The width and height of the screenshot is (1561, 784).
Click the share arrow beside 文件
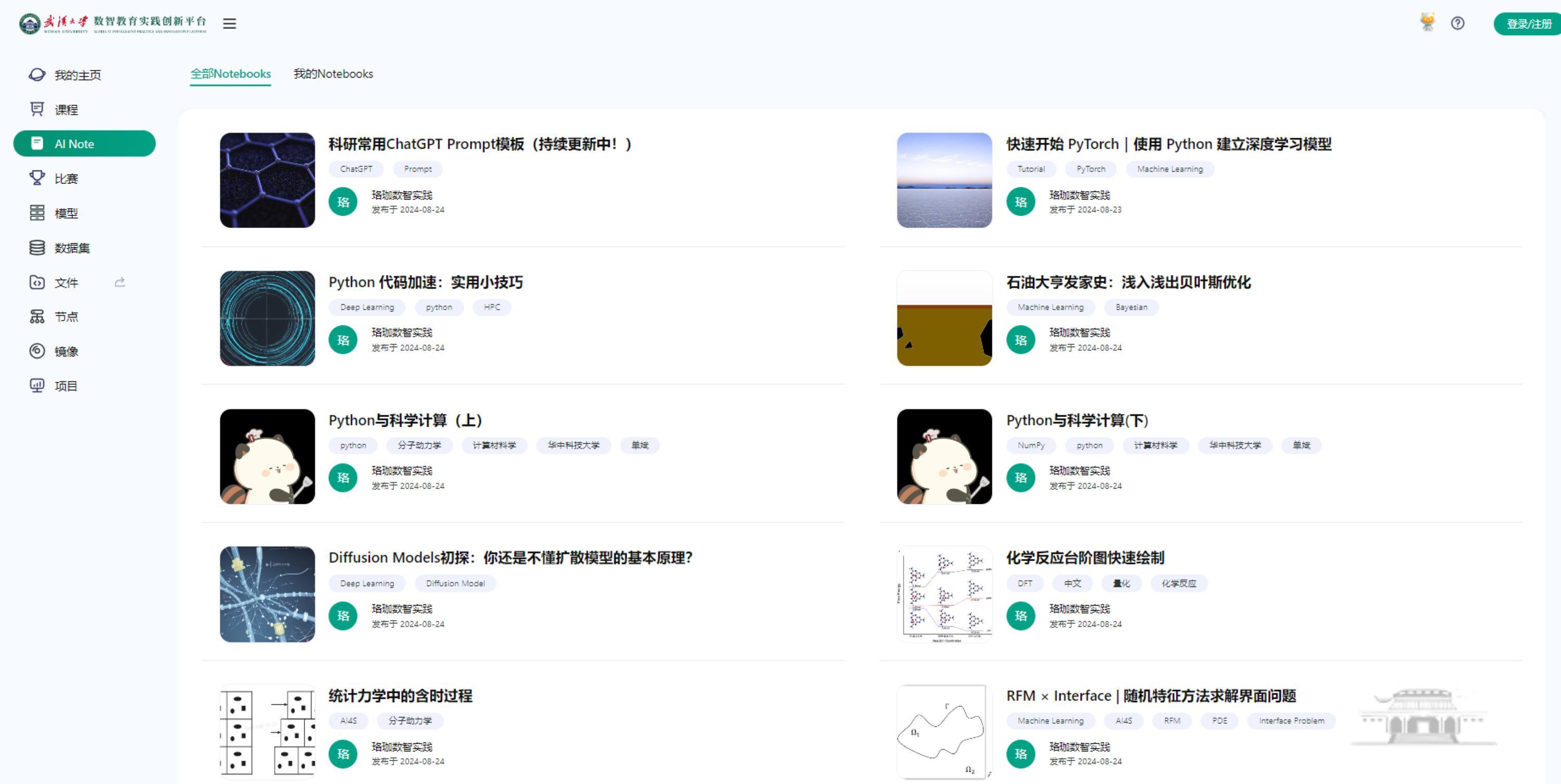(x=120, y=282)
